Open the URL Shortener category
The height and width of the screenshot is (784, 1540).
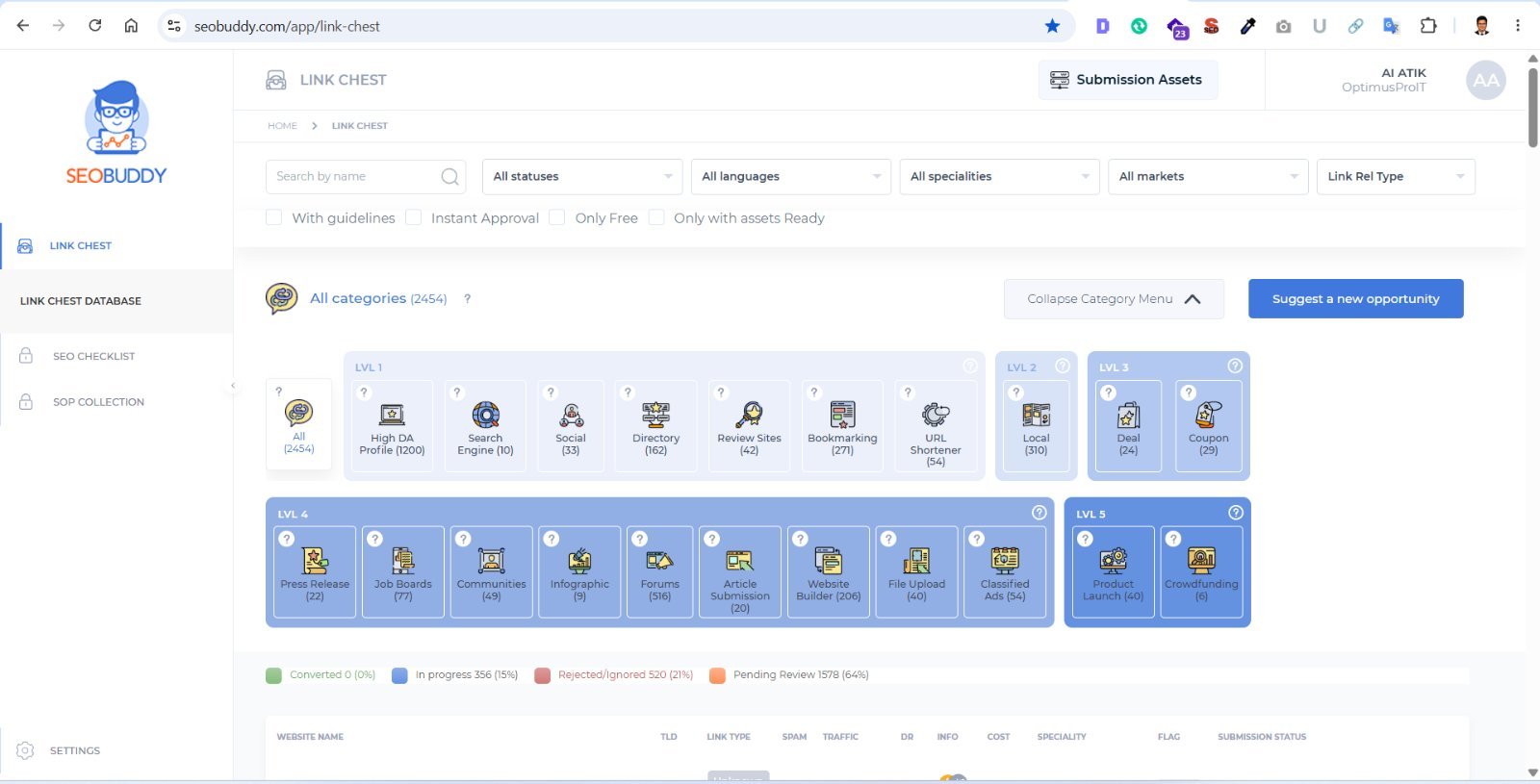point(936,426)
